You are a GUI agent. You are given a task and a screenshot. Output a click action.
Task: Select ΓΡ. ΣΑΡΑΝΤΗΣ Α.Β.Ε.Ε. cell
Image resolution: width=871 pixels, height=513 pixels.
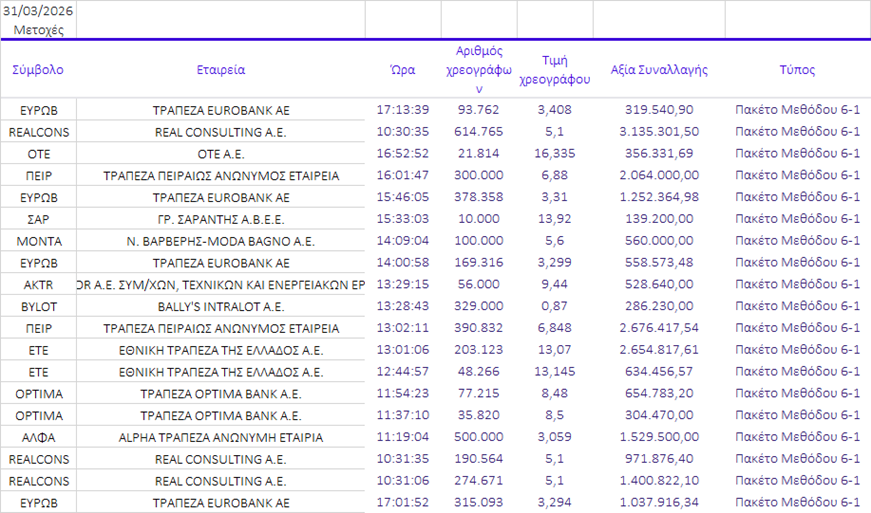pyautogui.click(x=221, y=219)
